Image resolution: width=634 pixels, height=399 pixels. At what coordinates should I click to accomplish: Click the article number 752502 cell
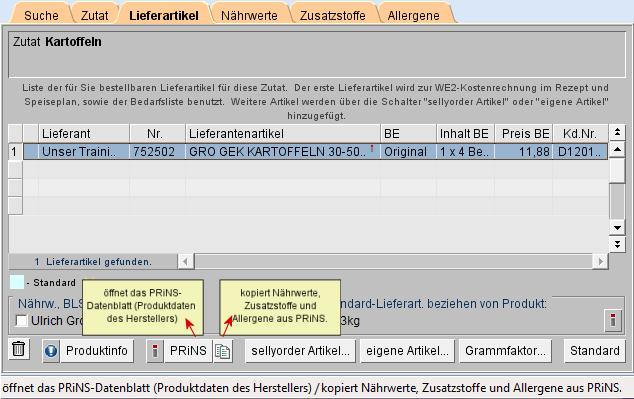(x=158, y=152)
